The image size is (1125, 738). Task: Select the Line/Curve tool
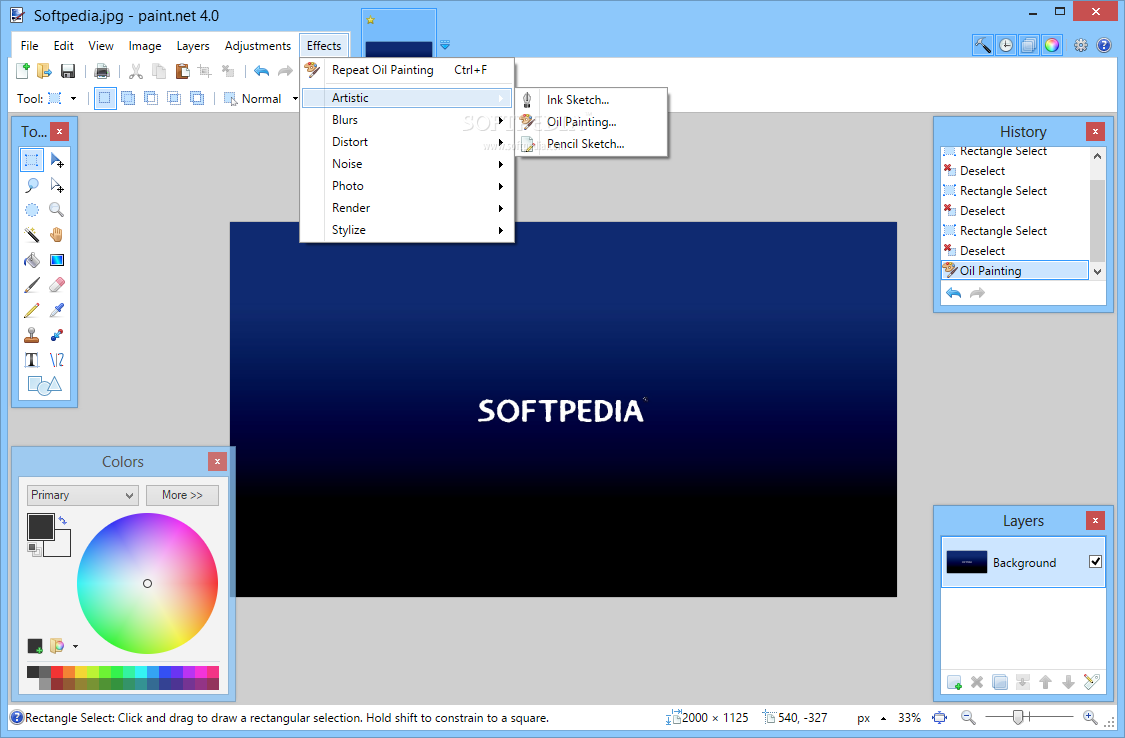[x=57, y=360]
